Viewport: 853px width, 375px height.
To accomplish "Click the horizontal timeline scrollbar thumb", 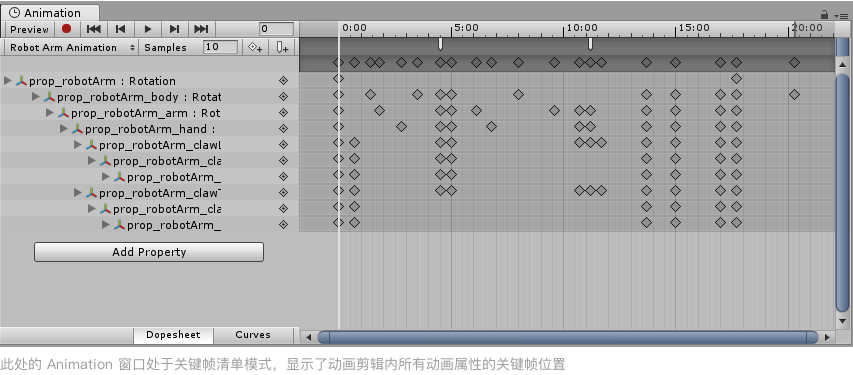I will coord(568,337).
